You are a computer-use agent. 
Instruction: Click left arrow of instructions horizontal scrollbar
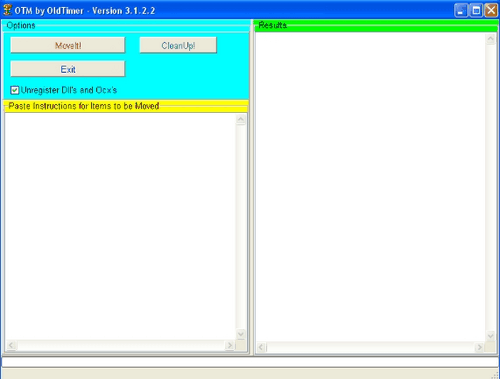click(x=11, y=345)
